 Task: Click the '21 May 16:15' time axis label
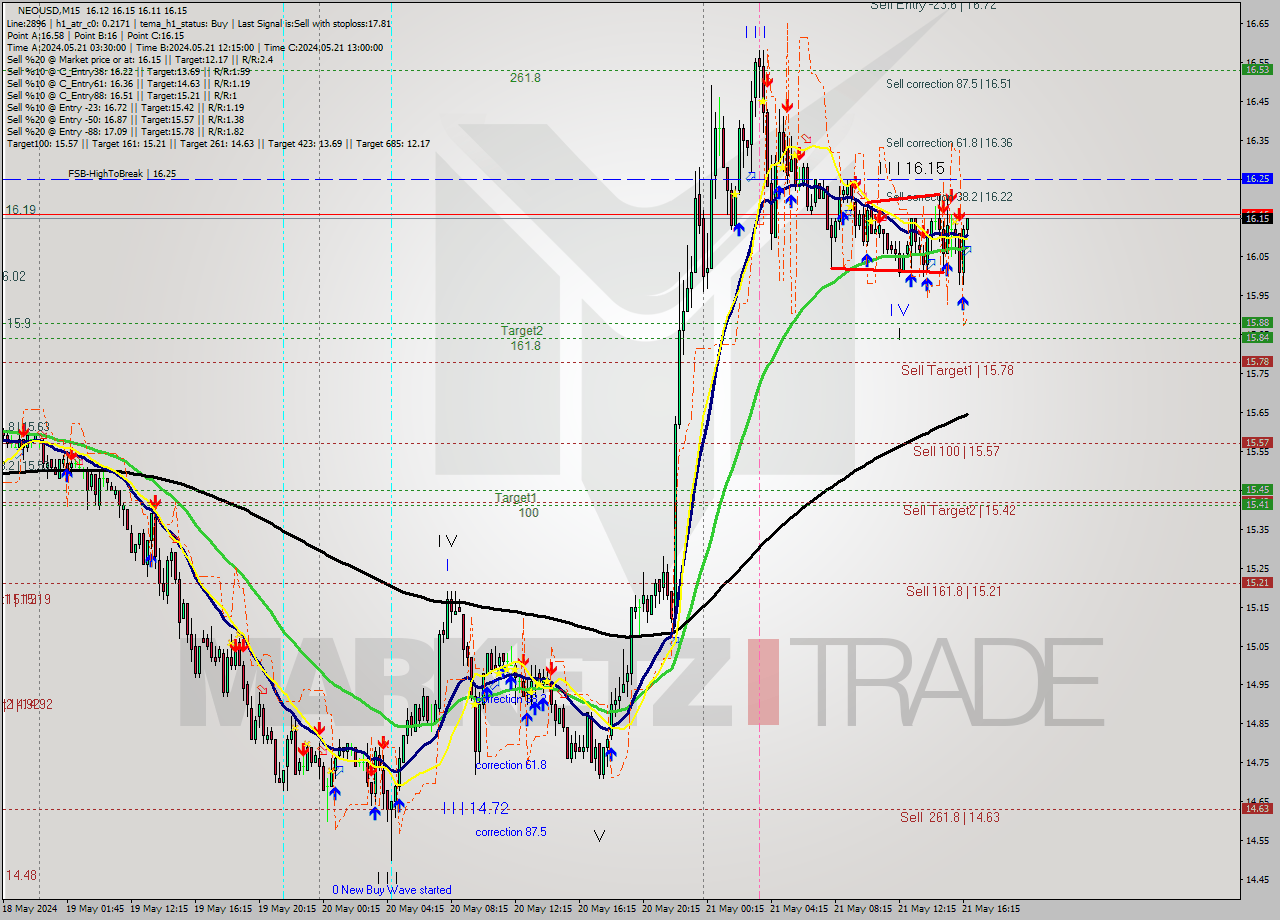(x=990, y=909)
